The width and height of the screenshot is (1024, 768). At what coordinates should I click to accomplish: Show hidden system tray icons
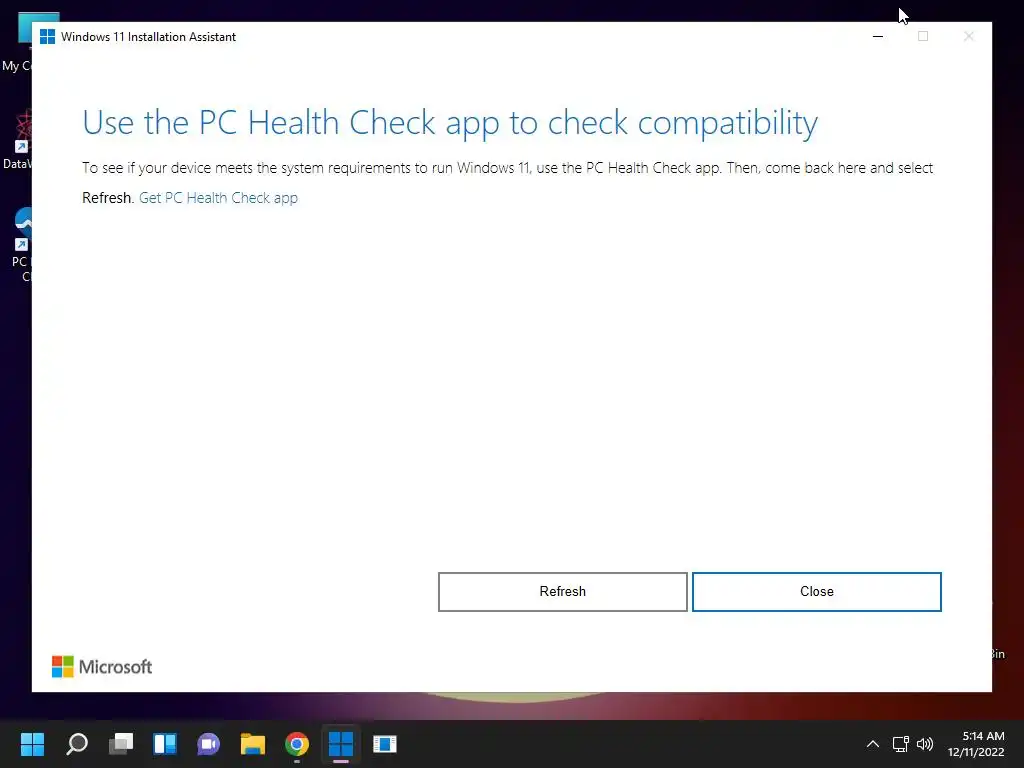tap(872, 744)
